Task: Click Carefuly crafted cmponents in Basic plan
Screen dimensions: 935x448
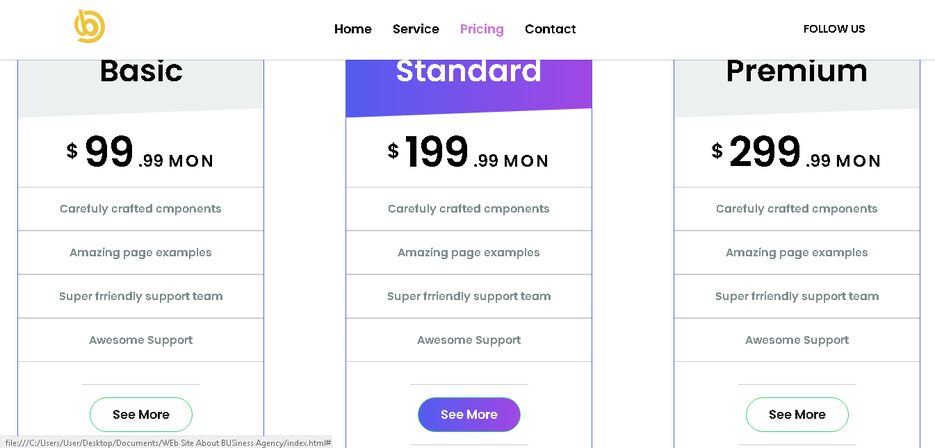Action: pos(141,209)
